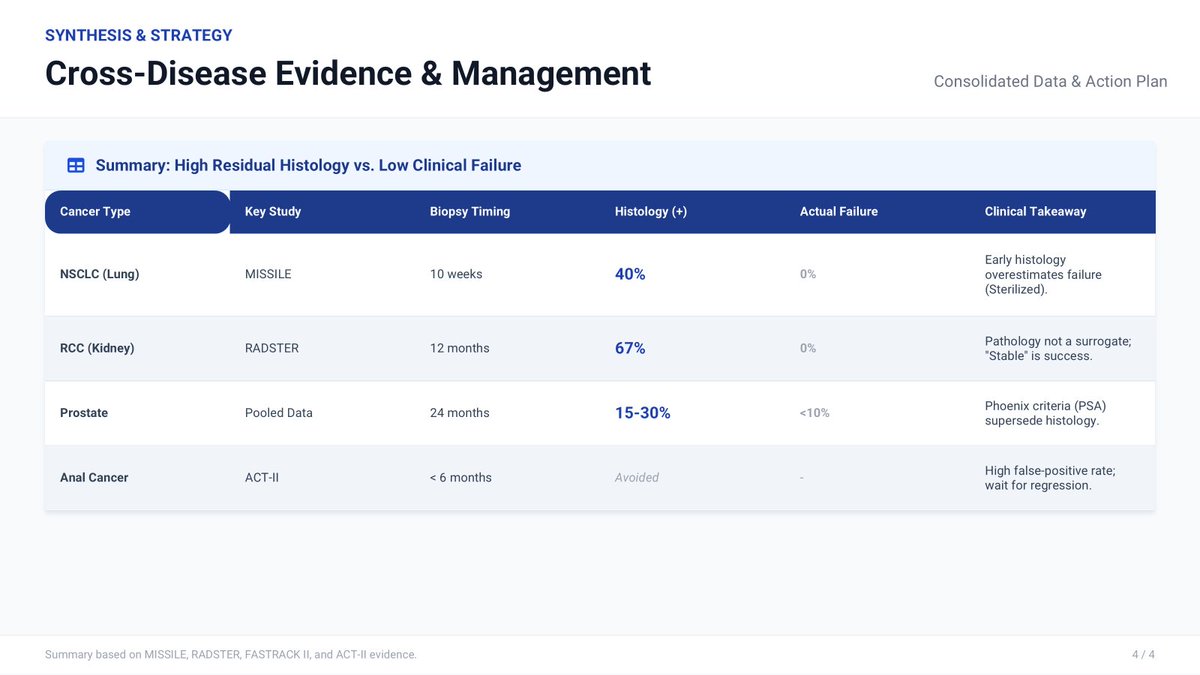Click the '4 / 4' page indicator

(x=1143, y=654)
